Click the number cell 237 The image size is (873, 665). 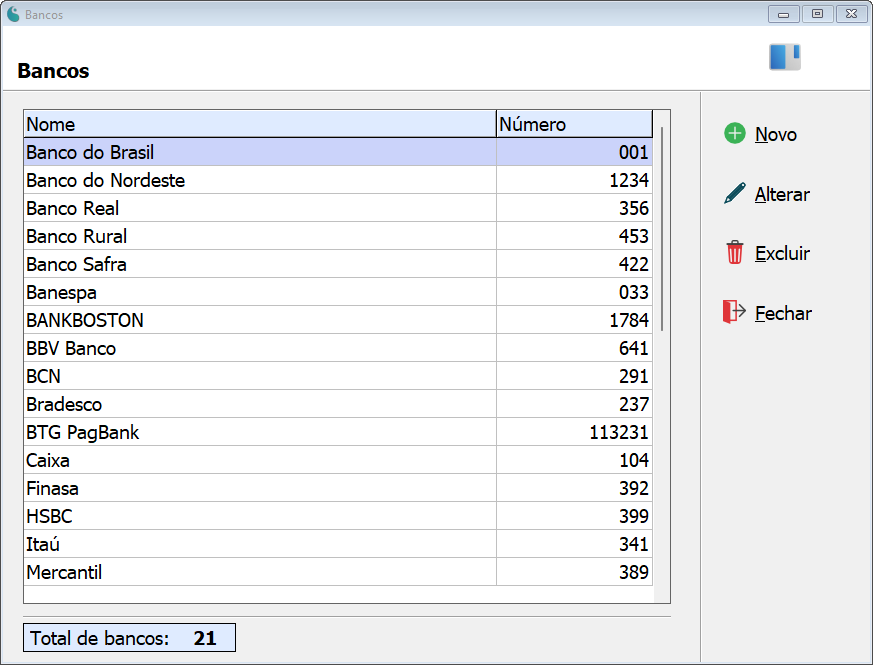(x=574, y=404)
